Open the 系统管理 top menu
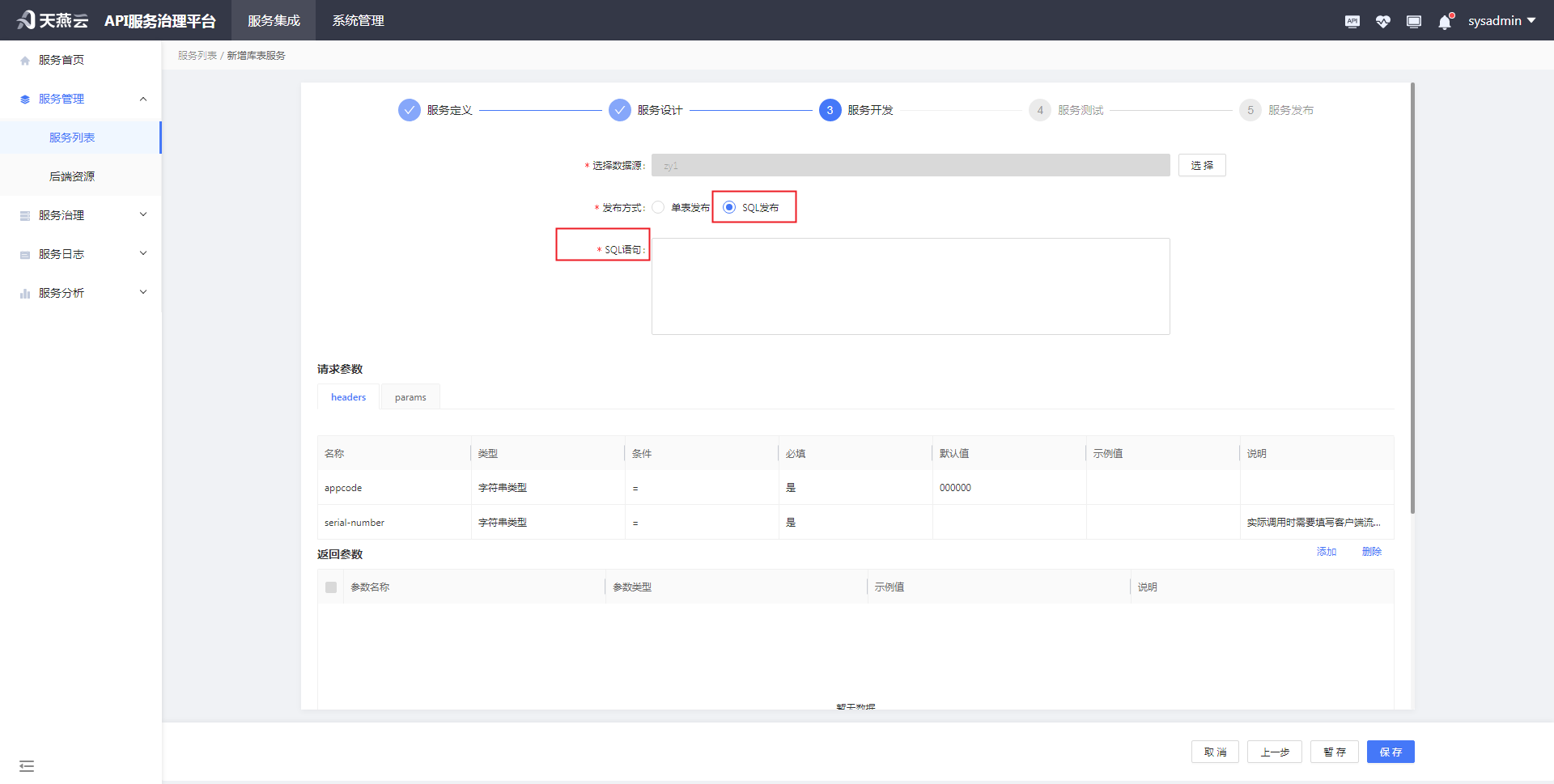The height and width of the screenshot is (784, 1554). click(358, 21)
